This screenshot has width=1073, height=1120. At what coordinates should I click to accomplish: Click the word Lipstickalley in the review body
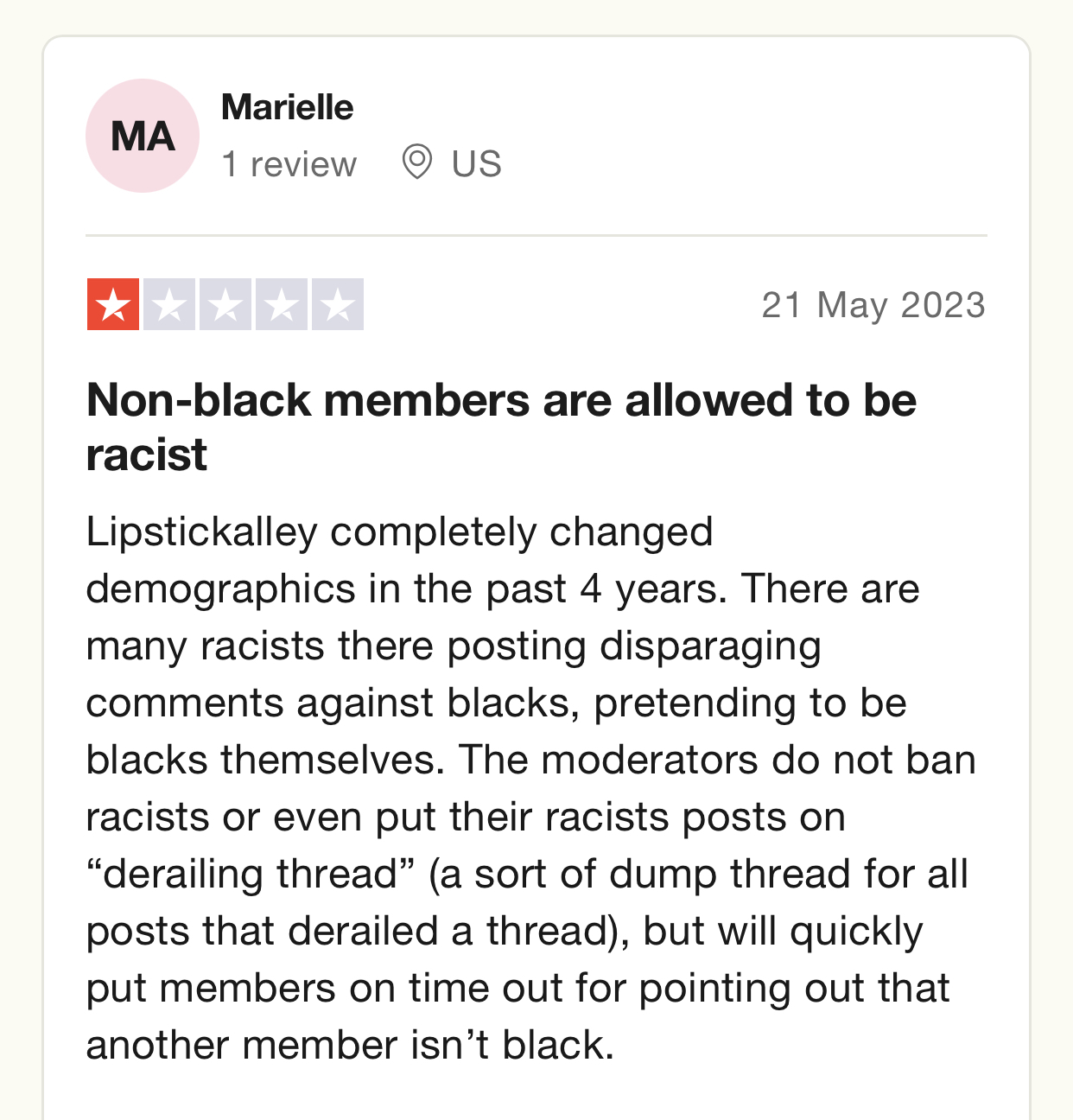point(202,533)
